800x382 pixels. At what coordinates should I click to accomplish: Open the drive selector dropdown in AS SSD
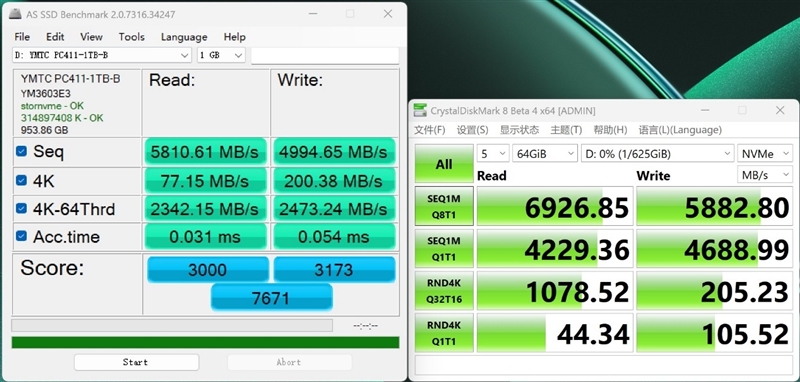coord(102,55)
